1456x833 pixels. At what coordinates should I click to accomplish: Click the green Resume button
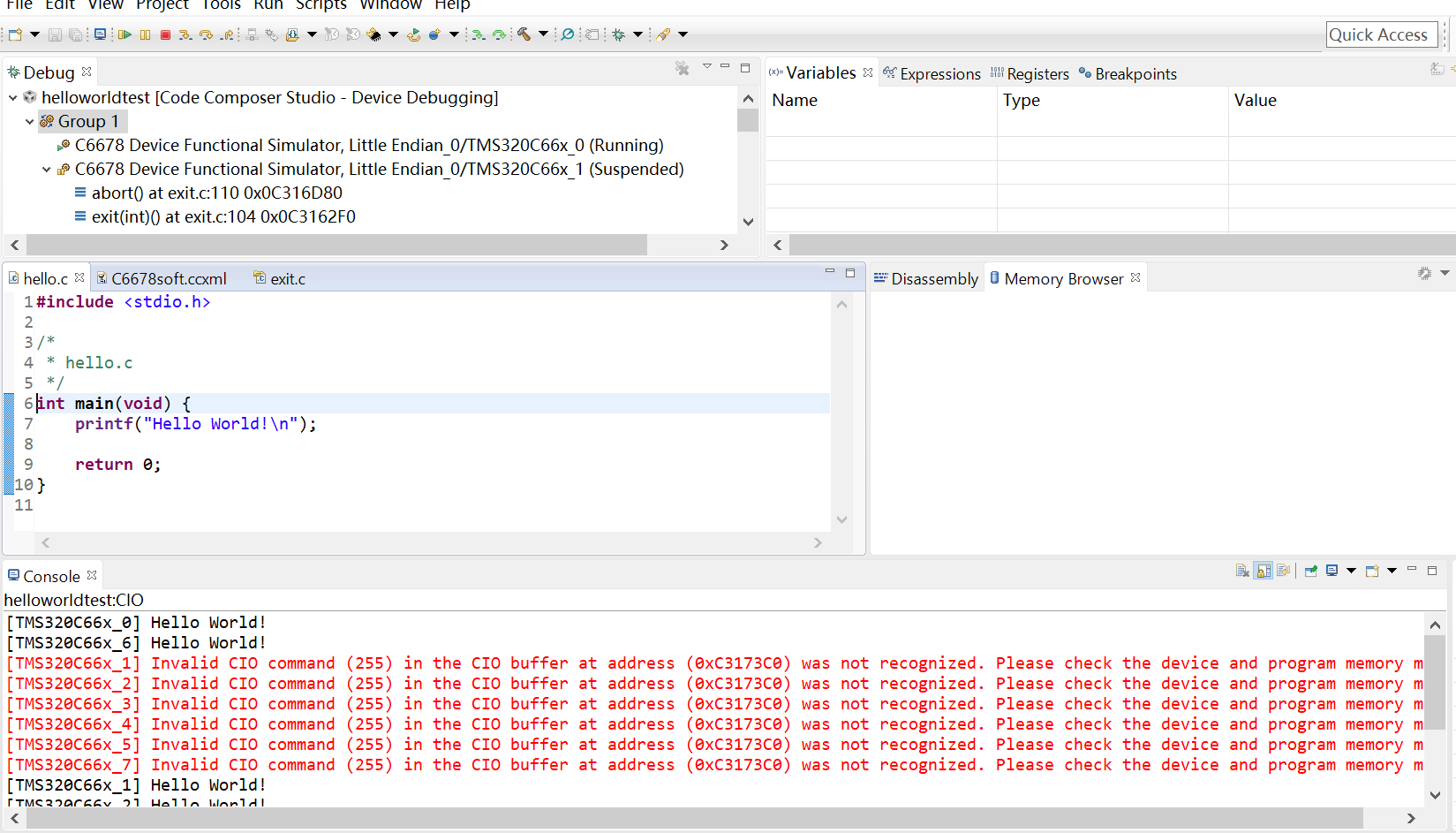click(x=124, y=34)
